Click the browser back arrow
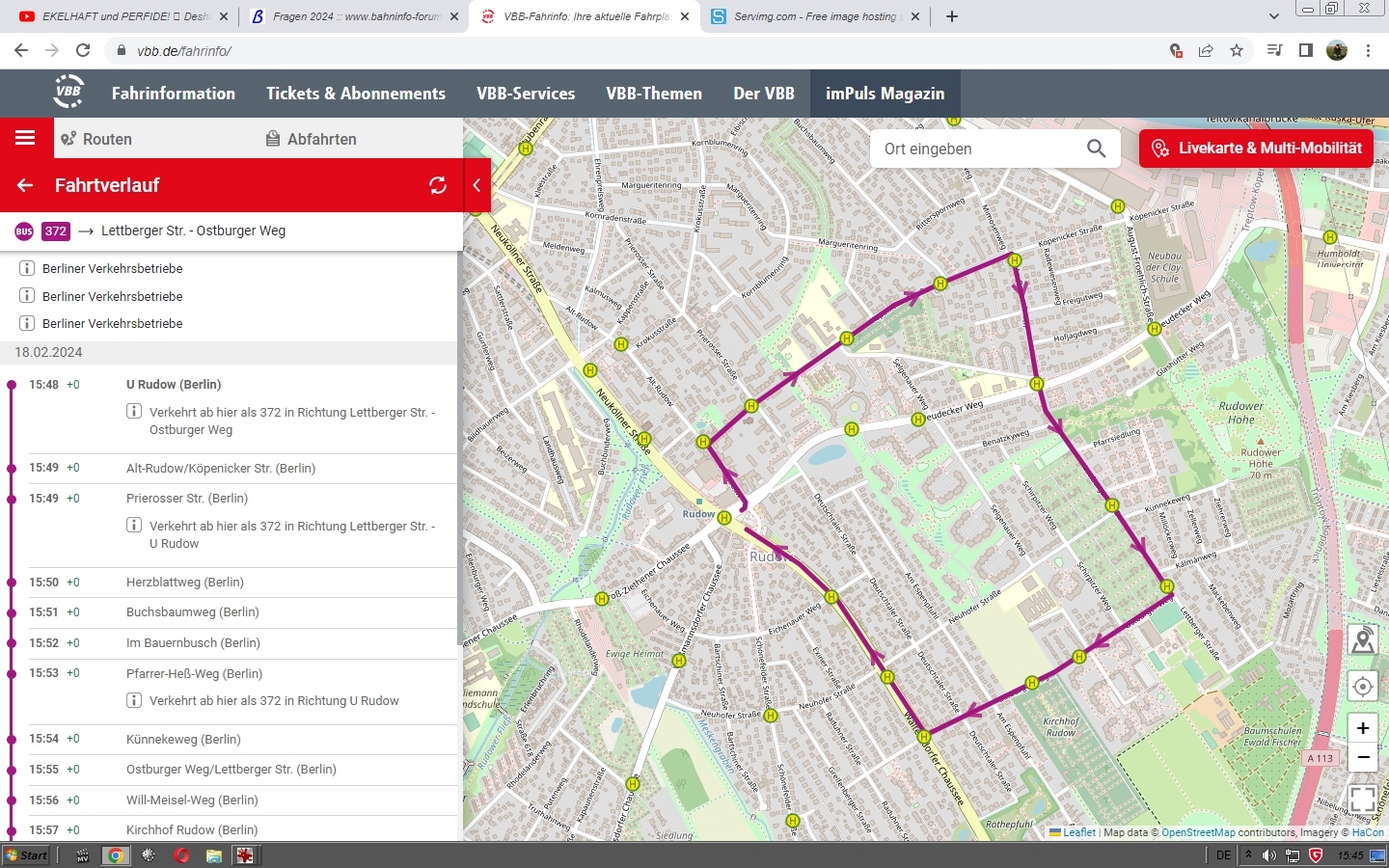 (21, 50)
